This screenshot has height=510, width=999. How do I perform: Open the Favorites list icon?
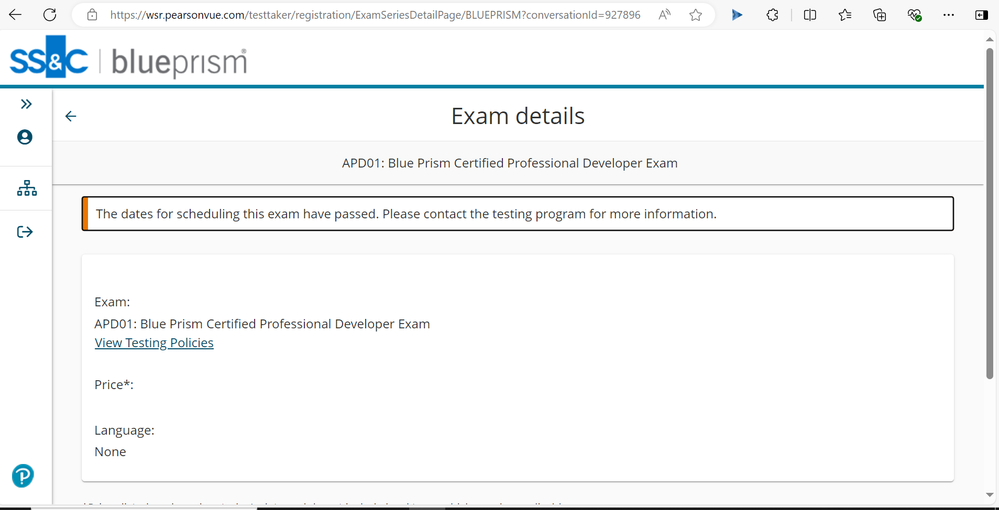pyautogui.click(x=845, y=15)
